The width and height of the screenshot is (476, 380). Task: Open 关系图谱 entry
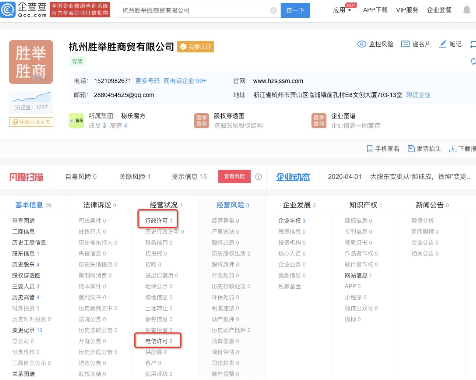click(x=23, y=374)
